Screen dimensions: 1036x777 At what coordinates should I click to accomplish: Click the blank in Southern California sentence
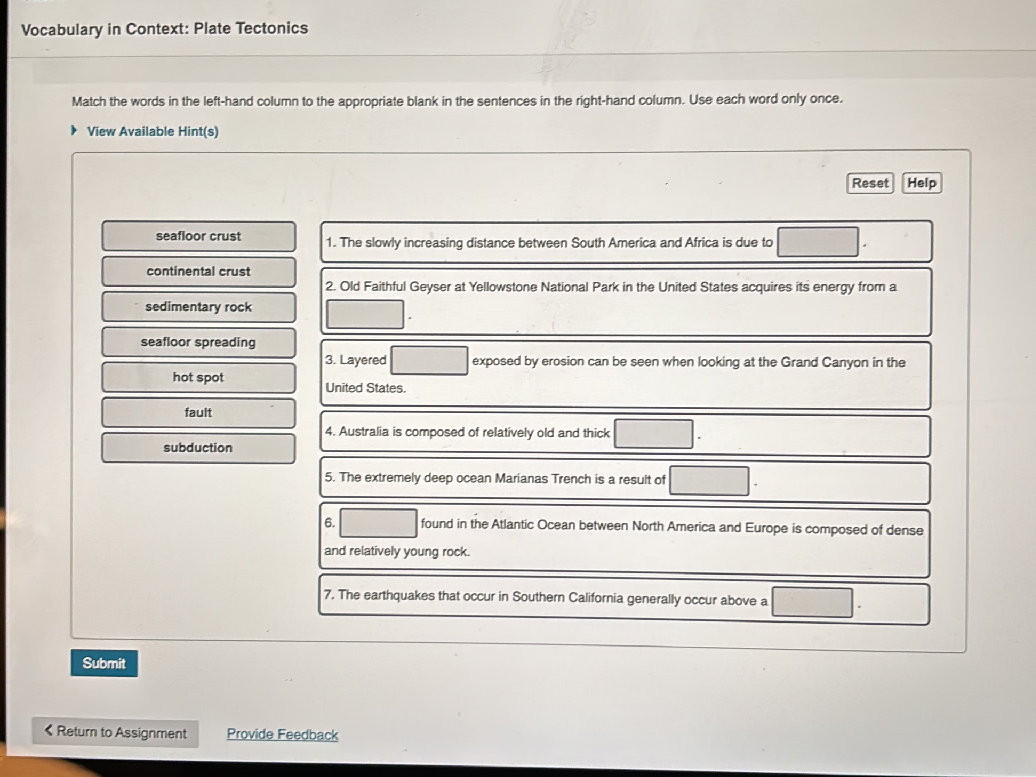812,602
